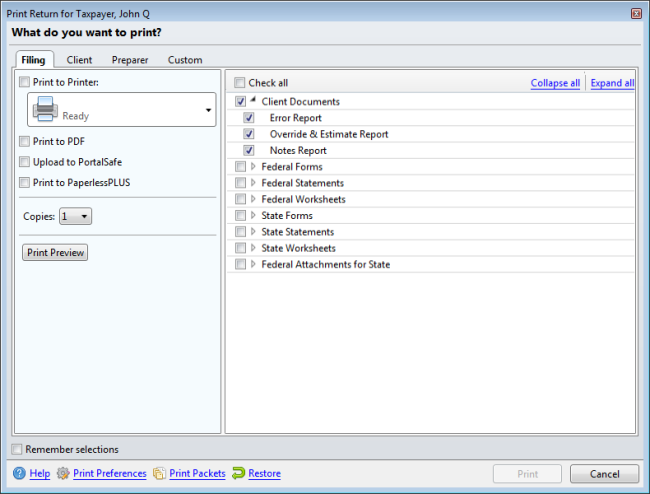Toggle the Remember selections checkbox
The height and width of the screenshot is (494, 650).
click(x=17, y=449)
